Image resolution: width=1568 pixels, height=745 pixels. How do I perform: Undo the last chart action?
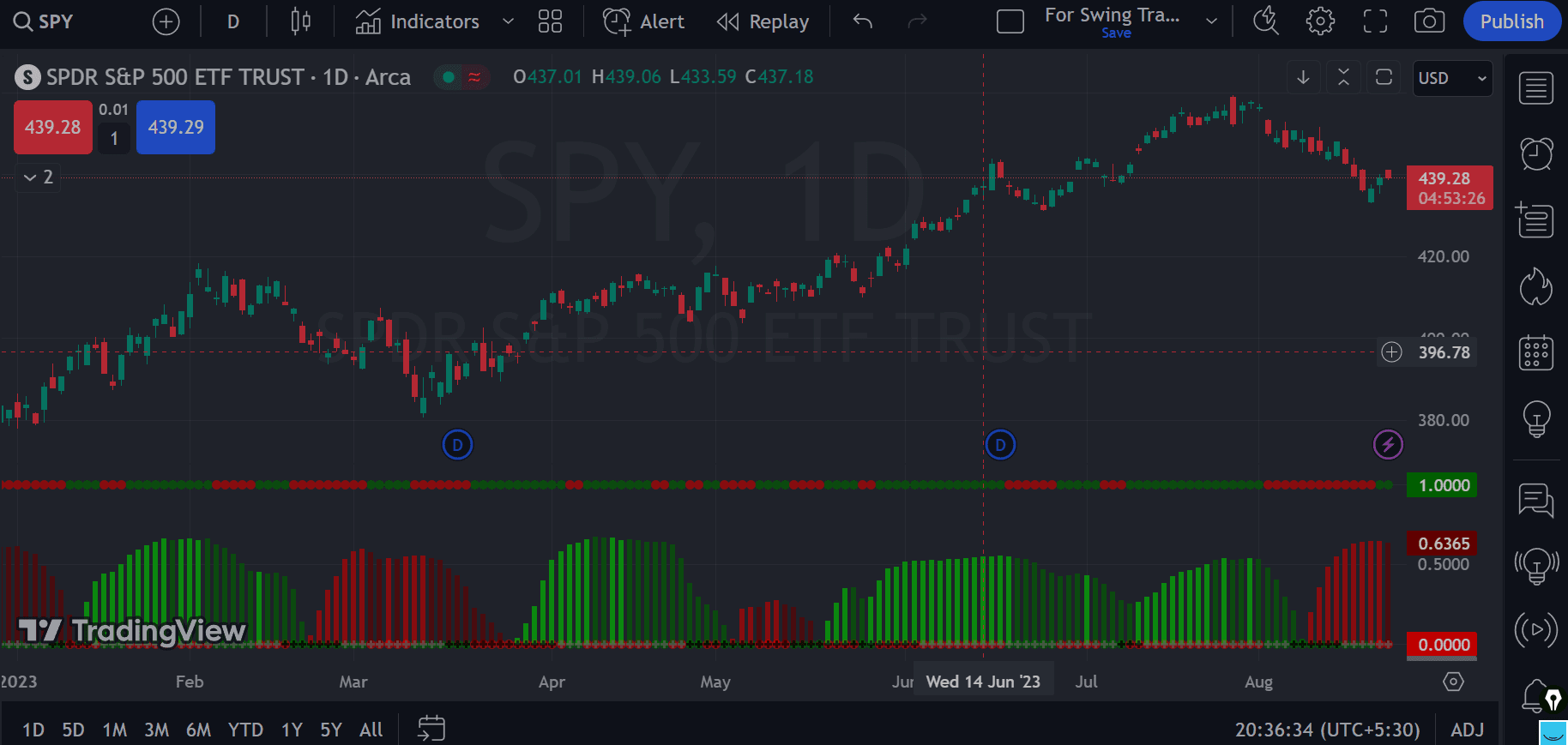tap(863, 21)
